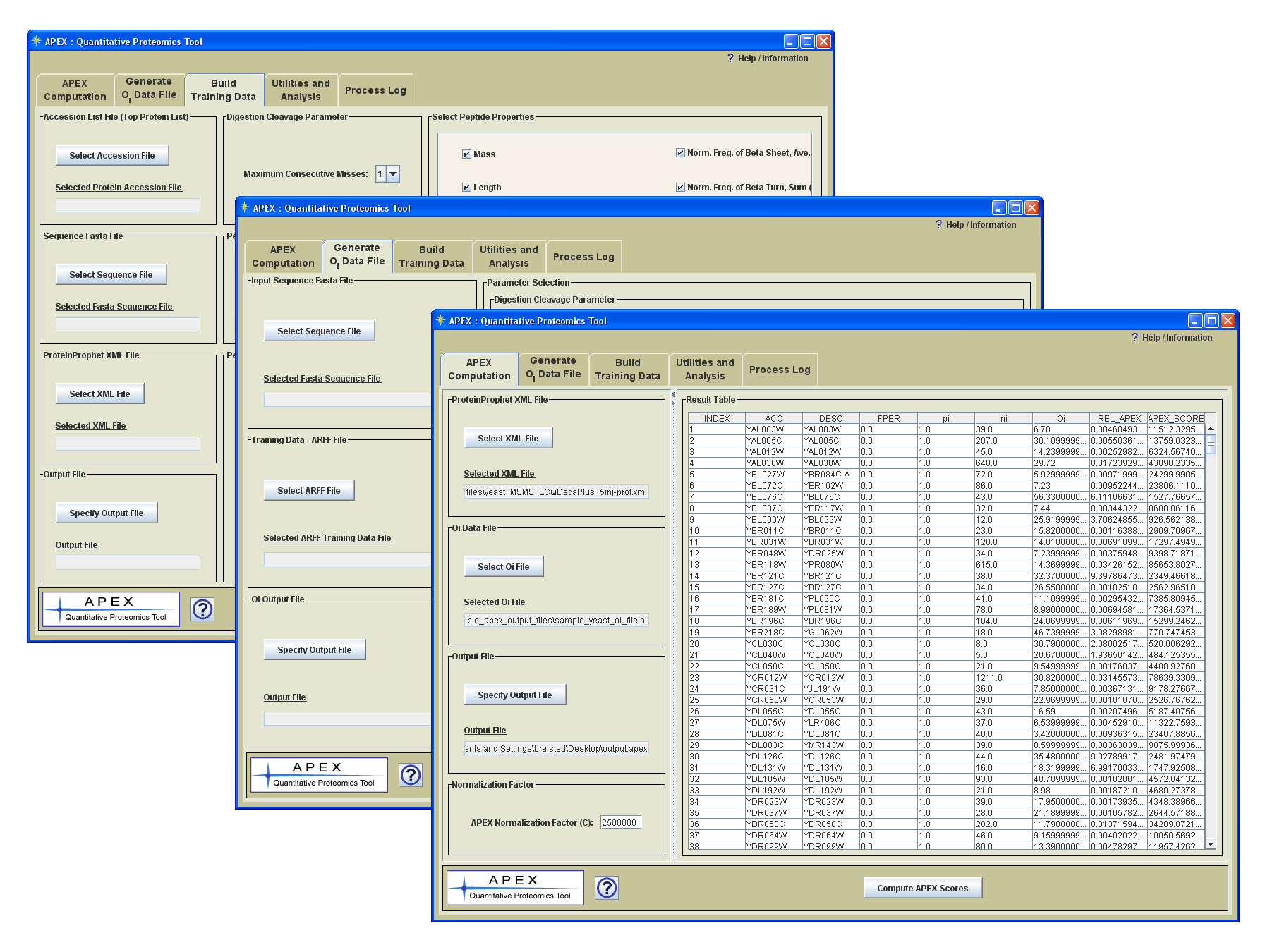1270x952 pixels.
Task: Click APEX Normalization Factor input field
Action: pyautogui.click(x=621, y=823)
